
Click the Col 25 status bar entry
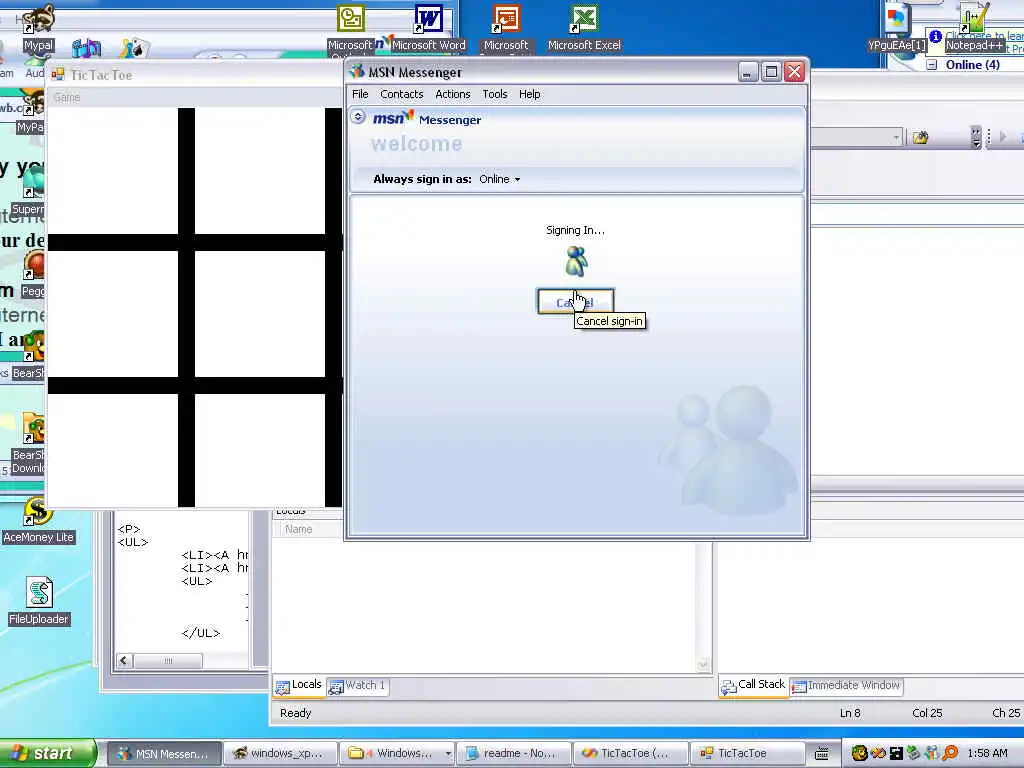click(927, 713)
